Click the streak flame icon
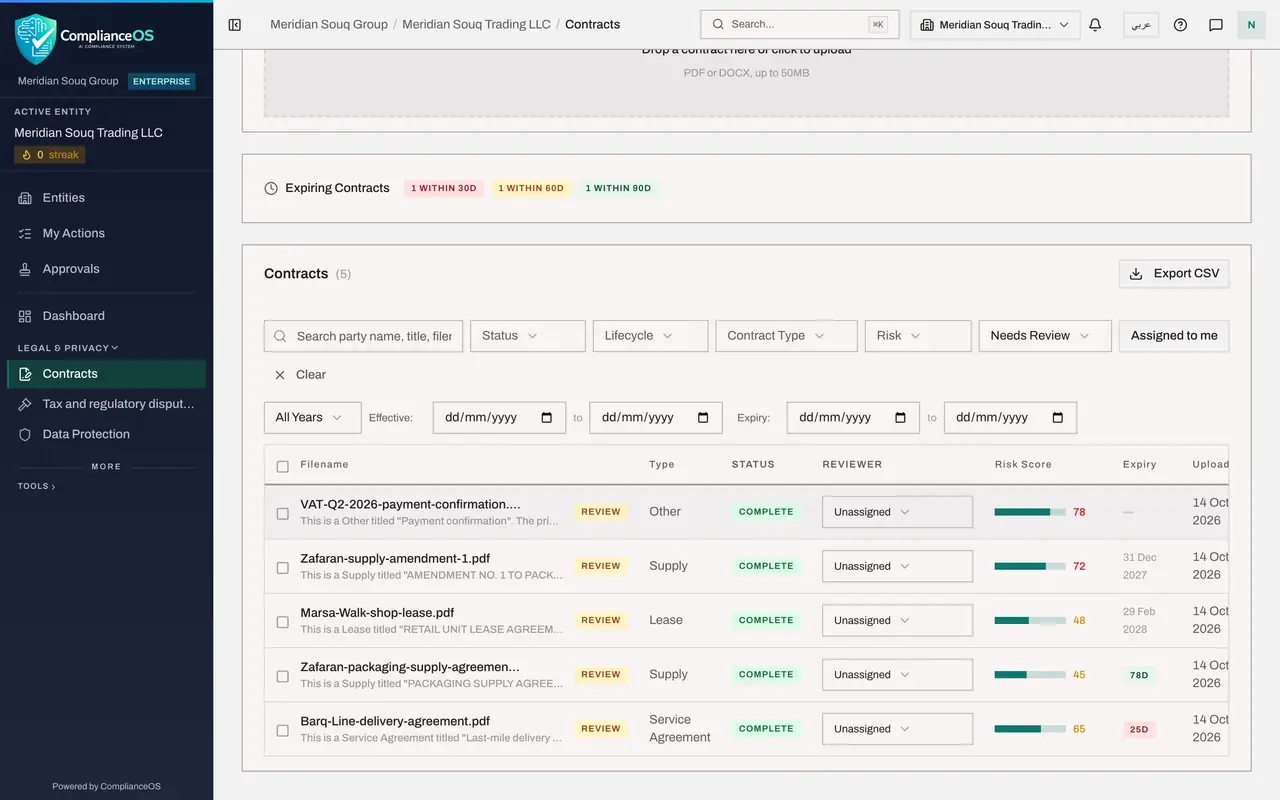The height and width of the screenshot is (800, 1280). pos(26,155)
